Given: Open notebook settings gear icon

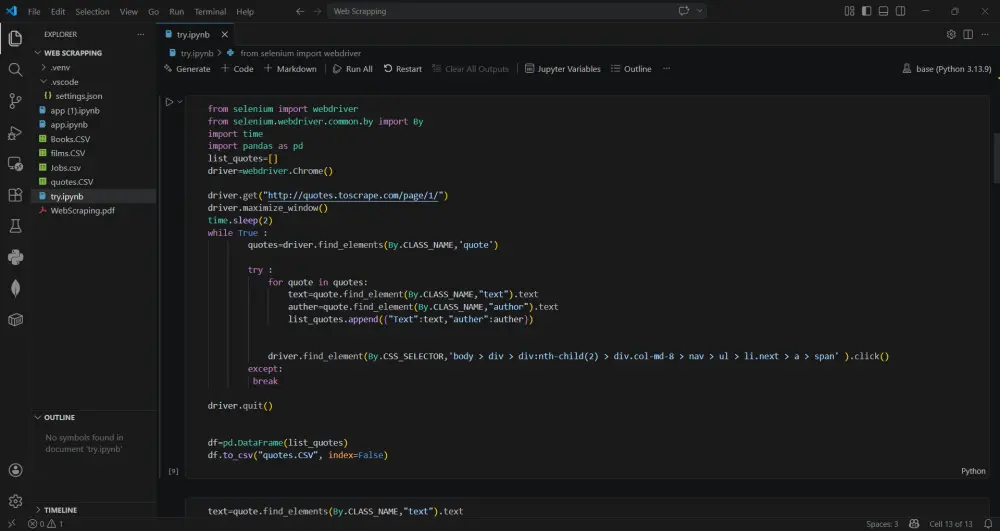Looking at the screenshot, I should 951,34.
